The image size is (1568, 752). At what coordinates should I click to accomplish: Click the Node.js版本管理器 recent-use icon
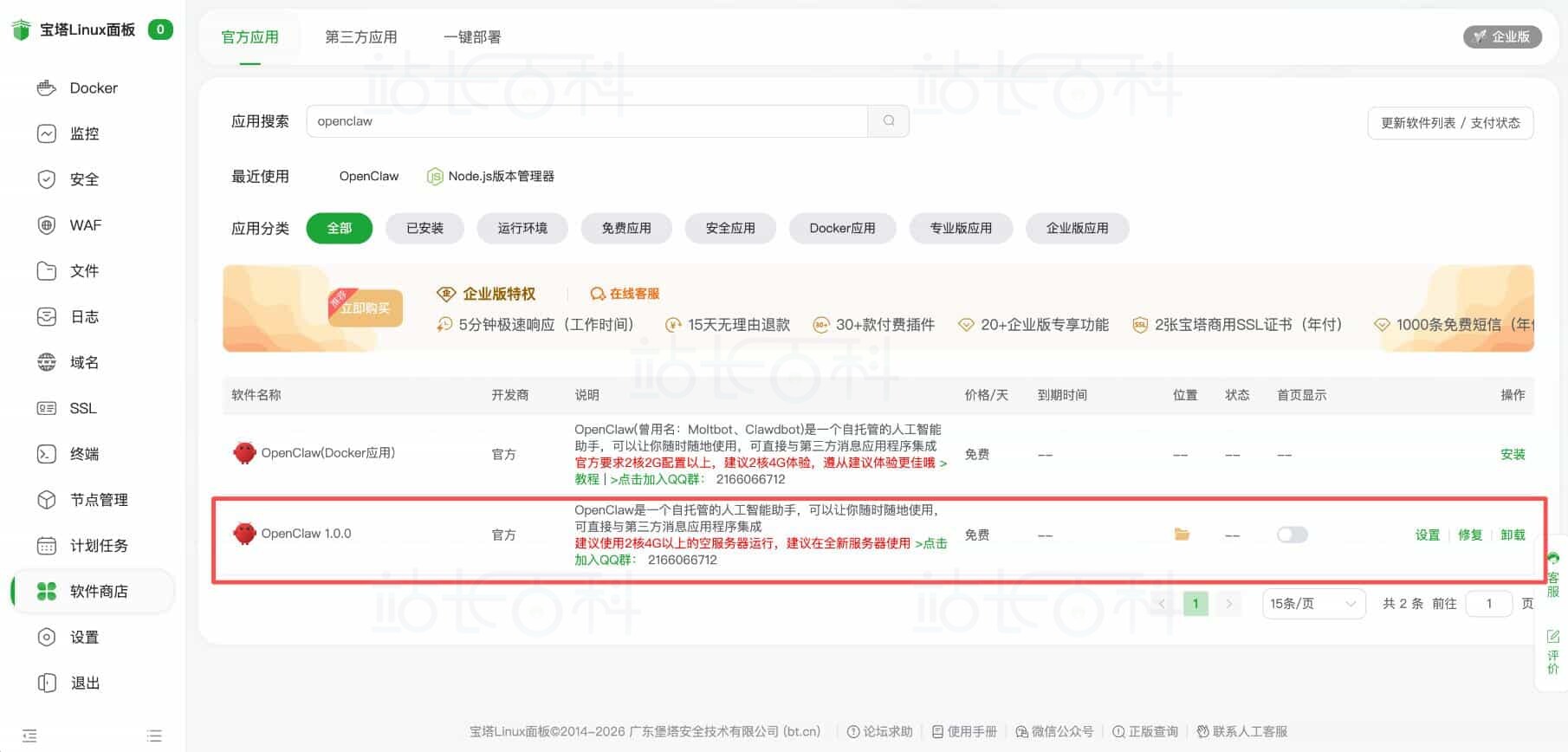pyautogui.click(x=435, y=177)
